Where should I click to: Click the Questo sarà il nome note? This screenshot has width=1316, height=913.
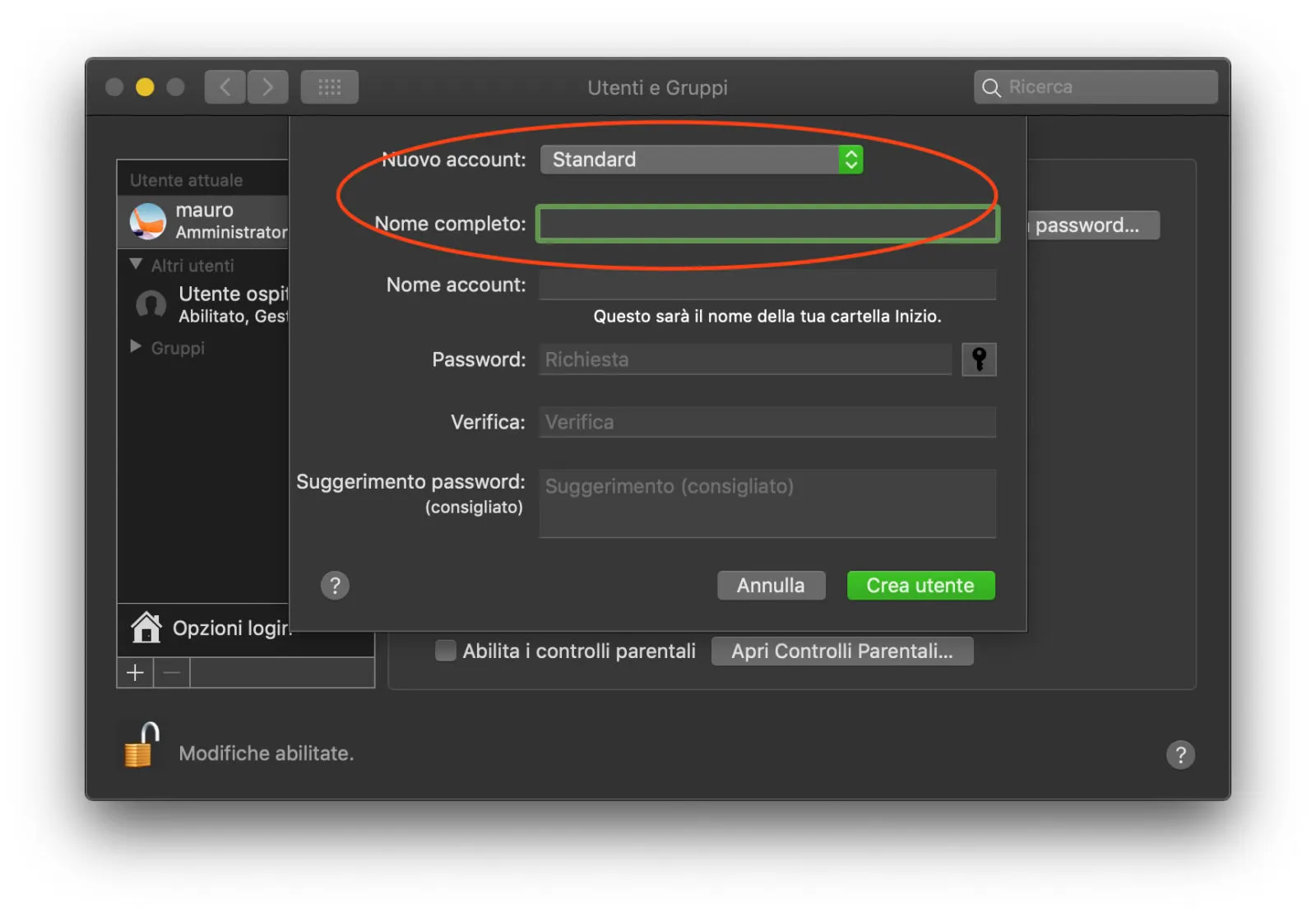pos(767,317)
